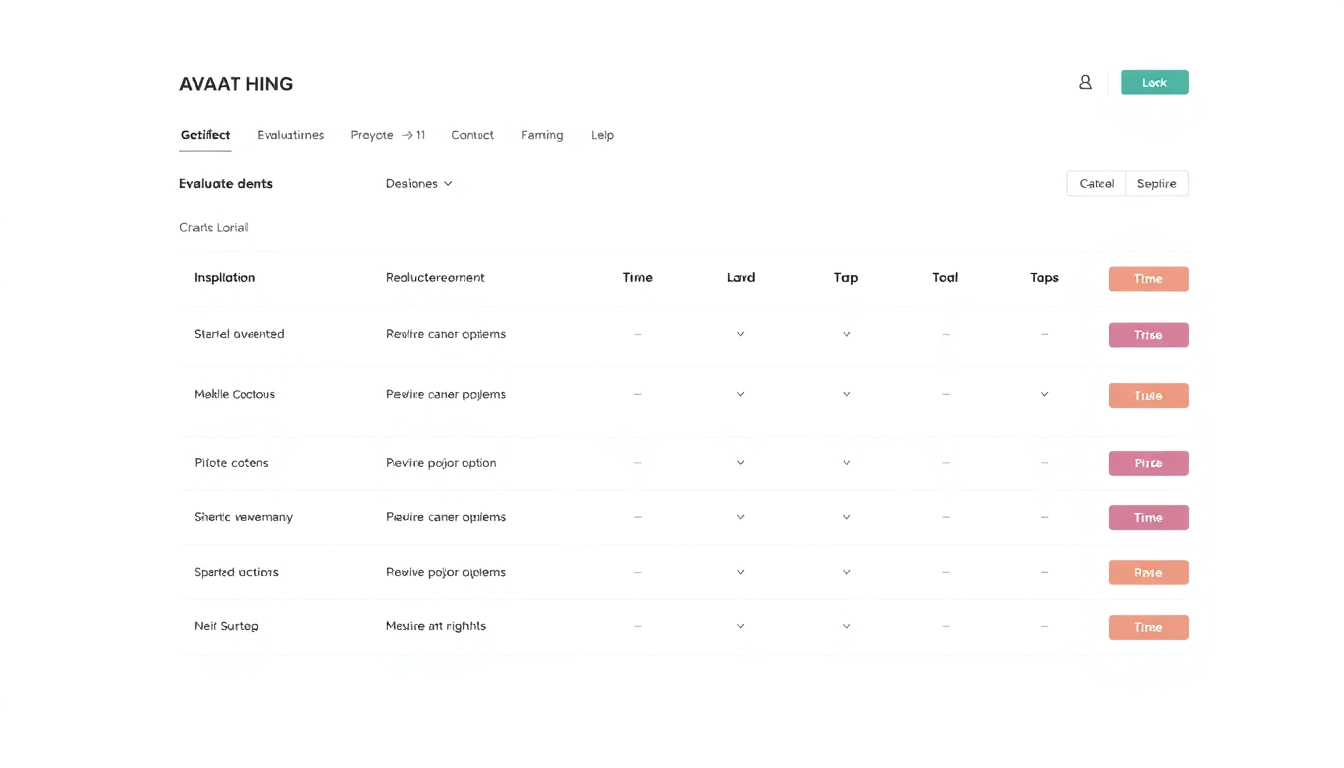Click the Crarte Lorial link
Screen dimensions: 1344x768
pos(213,227)
